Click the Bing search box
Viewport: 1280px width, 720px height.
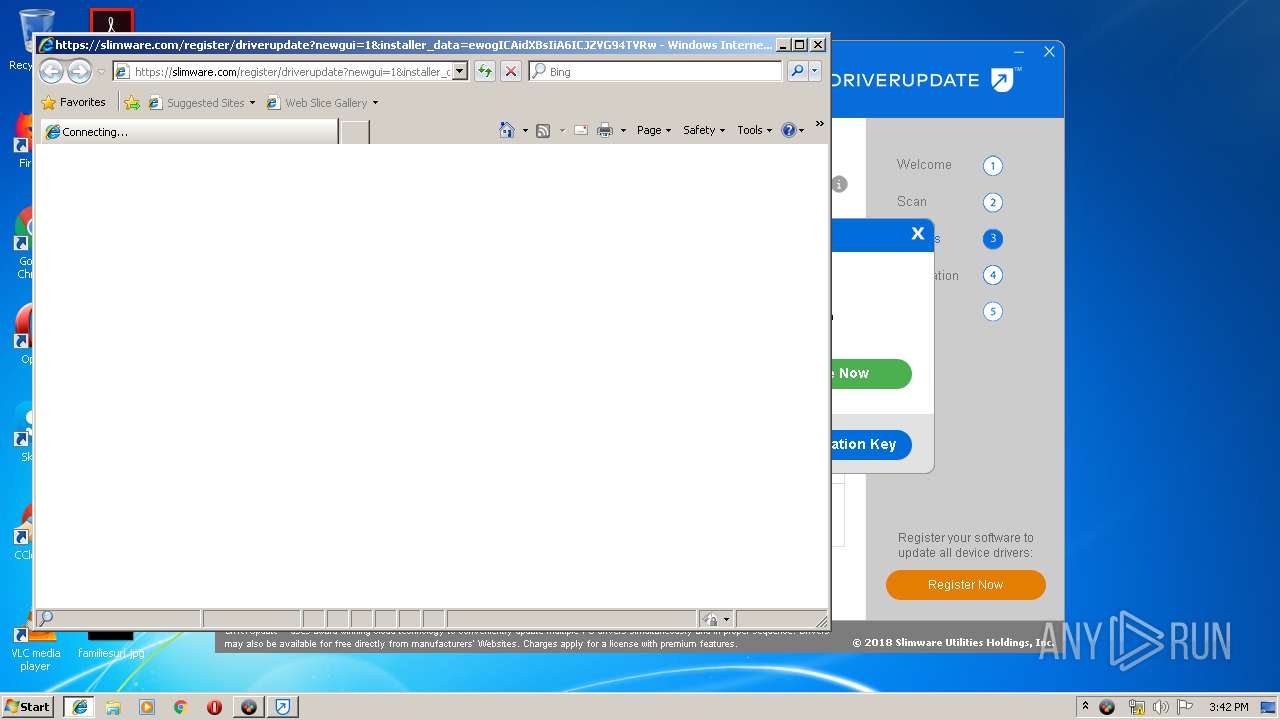click(656, 71)
